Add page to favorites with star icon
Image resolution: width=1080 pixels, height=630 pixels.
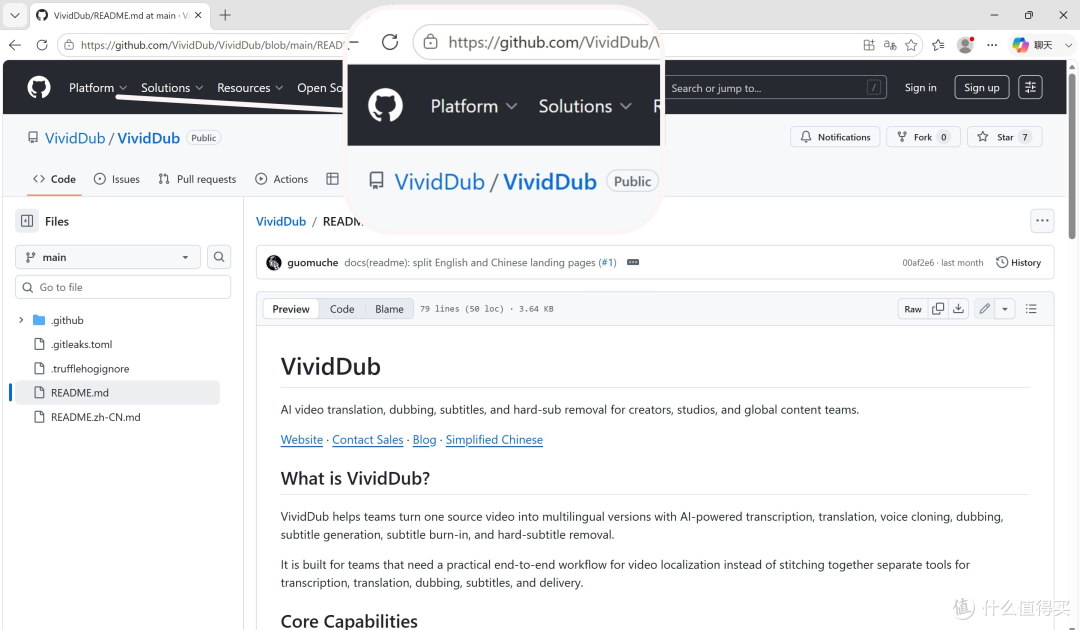911,45
